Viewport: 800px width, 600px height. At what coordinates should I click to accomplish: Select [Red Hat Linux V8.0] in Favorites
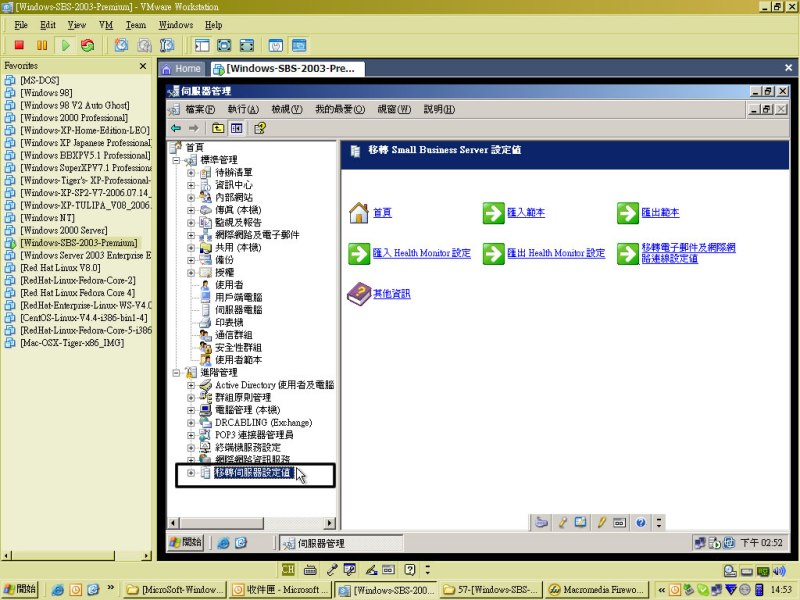60,268
